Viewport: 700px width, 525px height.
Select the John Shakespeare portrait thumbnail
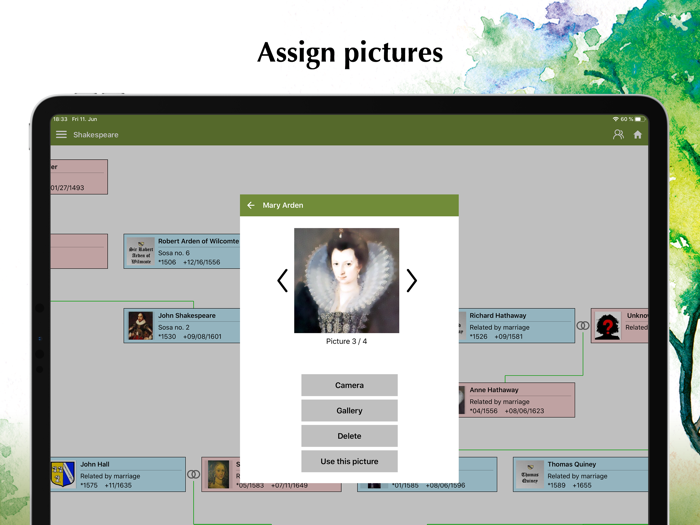tap(140, 325)
